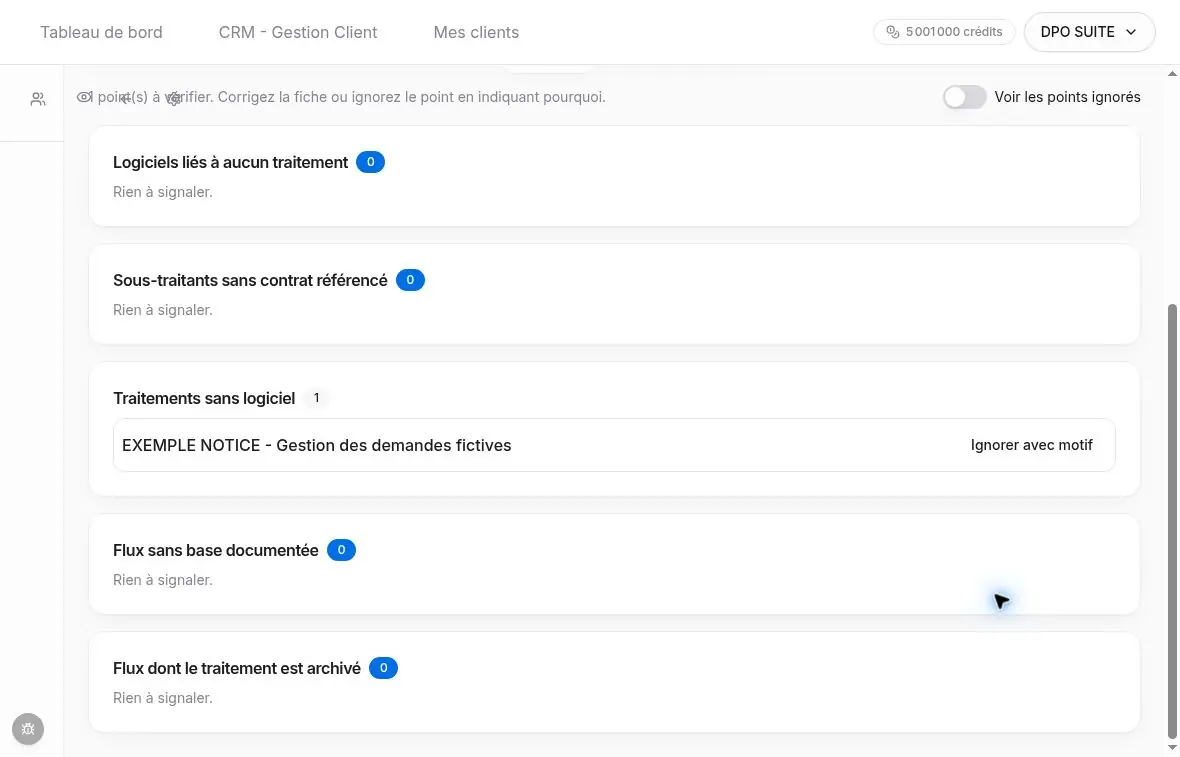Image resolution: width=1180 pixels, height=757 pixels.
Task: Click the count 1 beside Traitements sans logiciel
Action: 316,398
